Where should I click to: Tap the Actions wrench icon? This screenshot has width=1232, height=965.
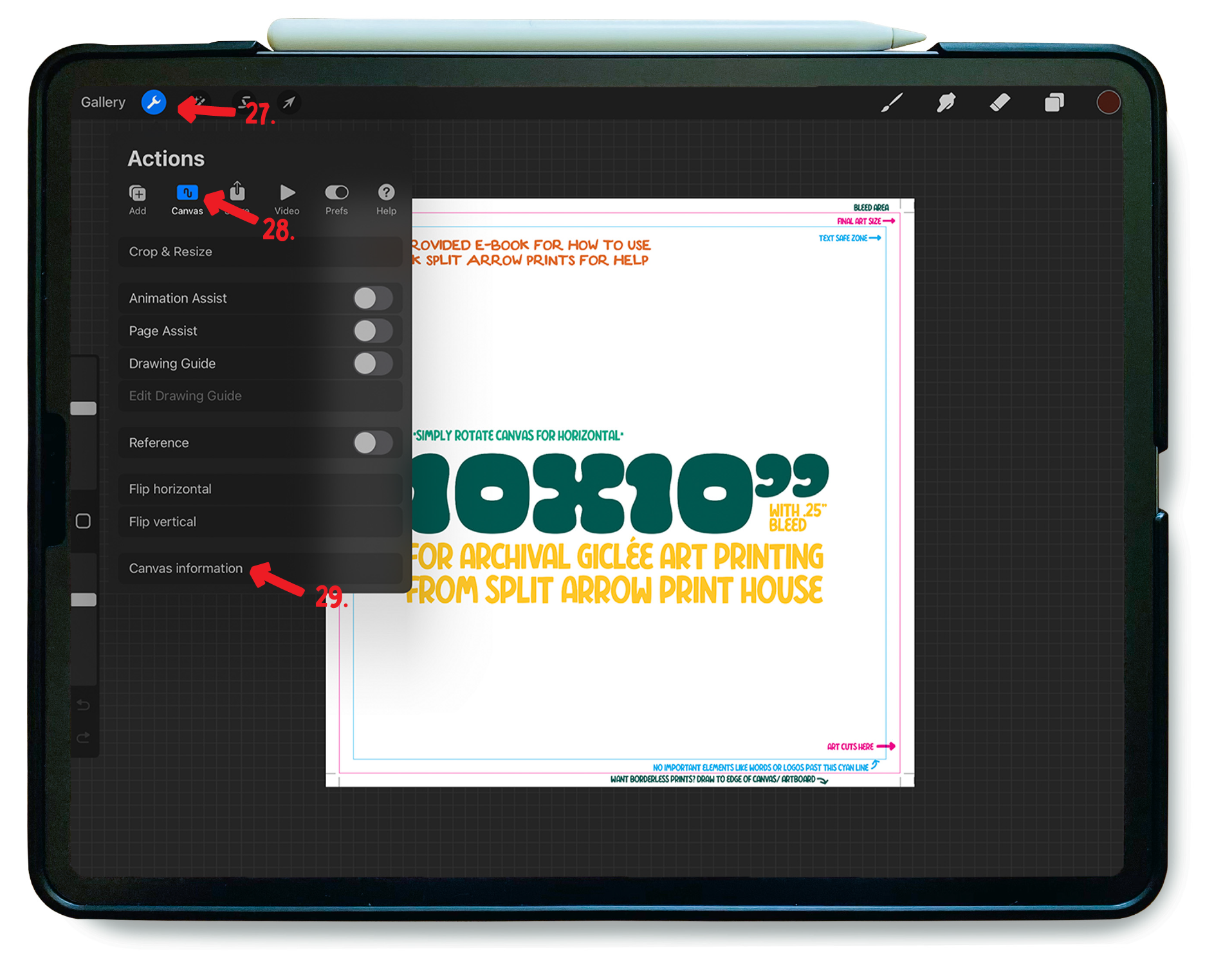click(154, 102)
